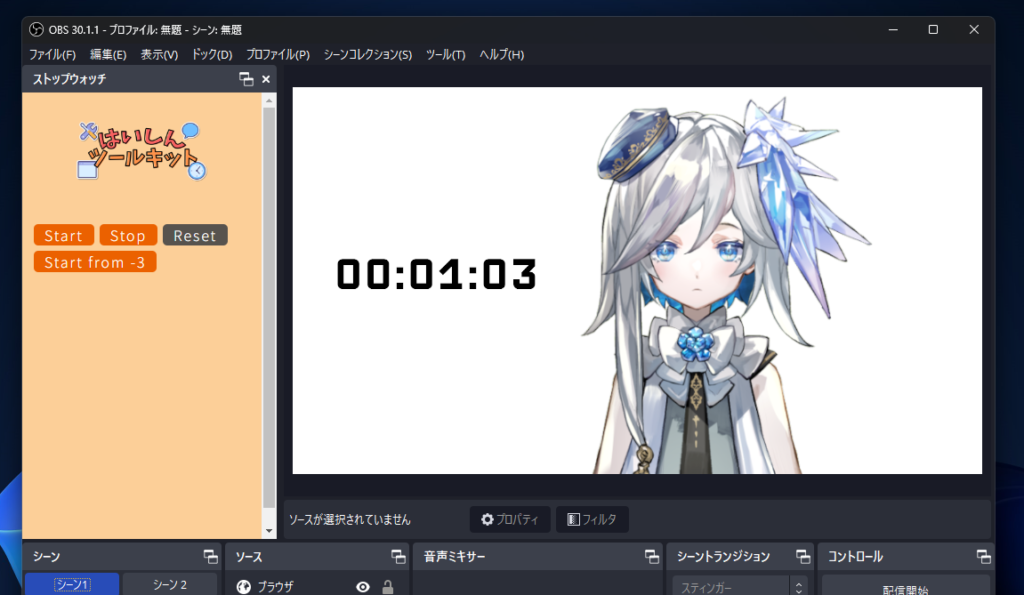Click the ストップウォッチ dock title
Viewport: 1024px width, 595px height.
point(69,79)
